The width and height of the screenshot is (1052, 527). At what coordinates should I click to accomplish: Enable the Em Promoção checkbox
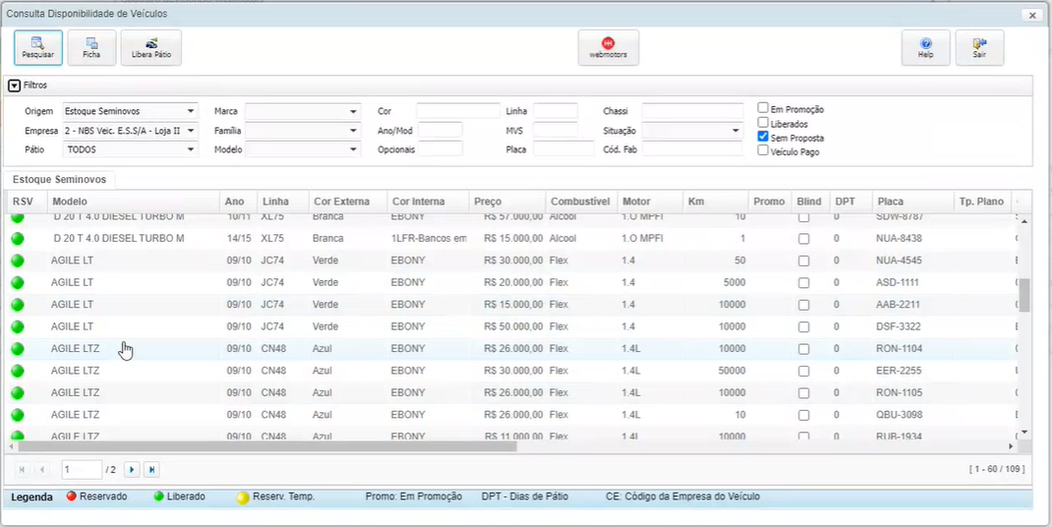click(763, 107)
